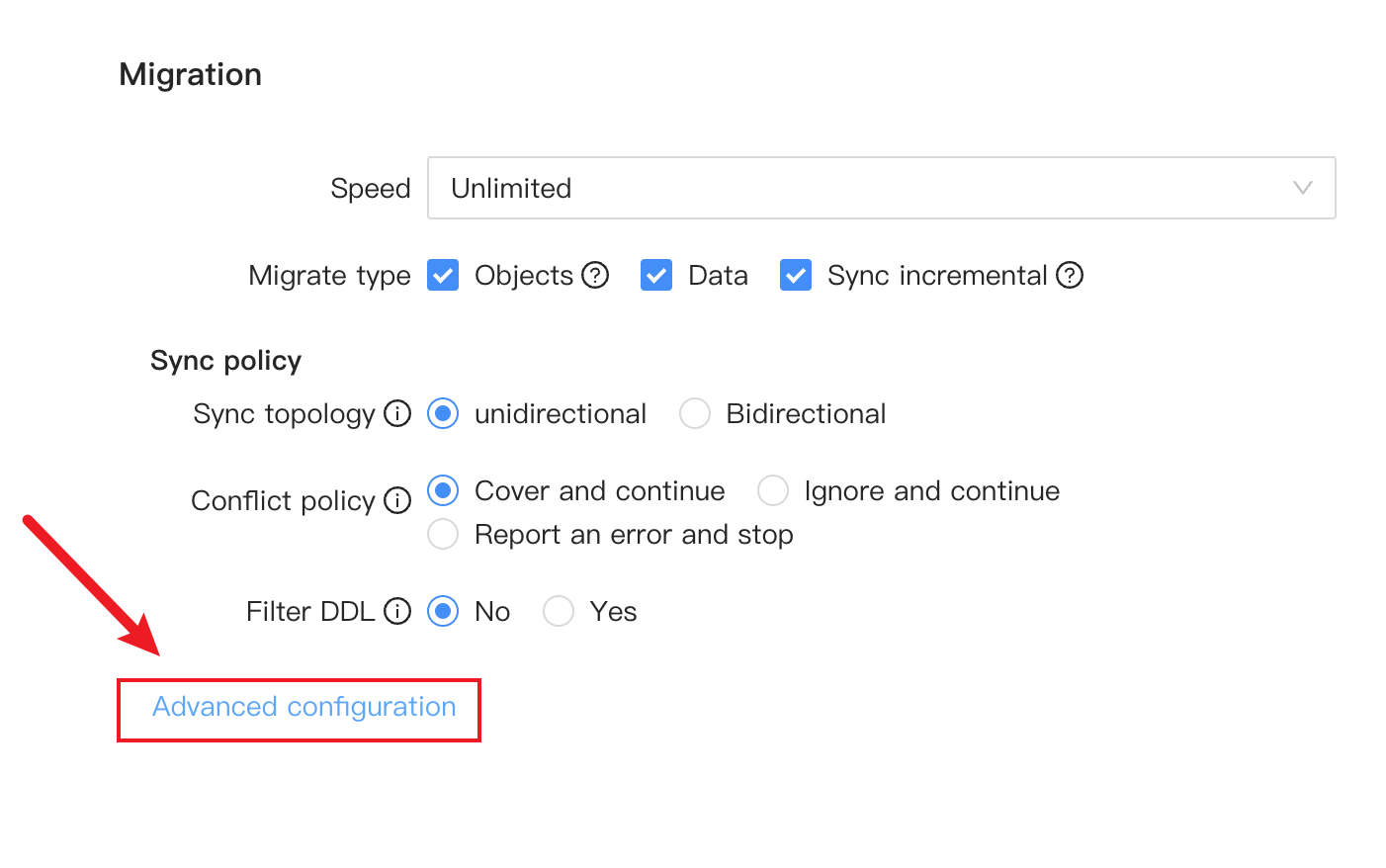Image resolution: width=1386 pixels, height=868 pixels.
Task: Select Bidirectional sync topology
Action: click(x=695, y=413)
